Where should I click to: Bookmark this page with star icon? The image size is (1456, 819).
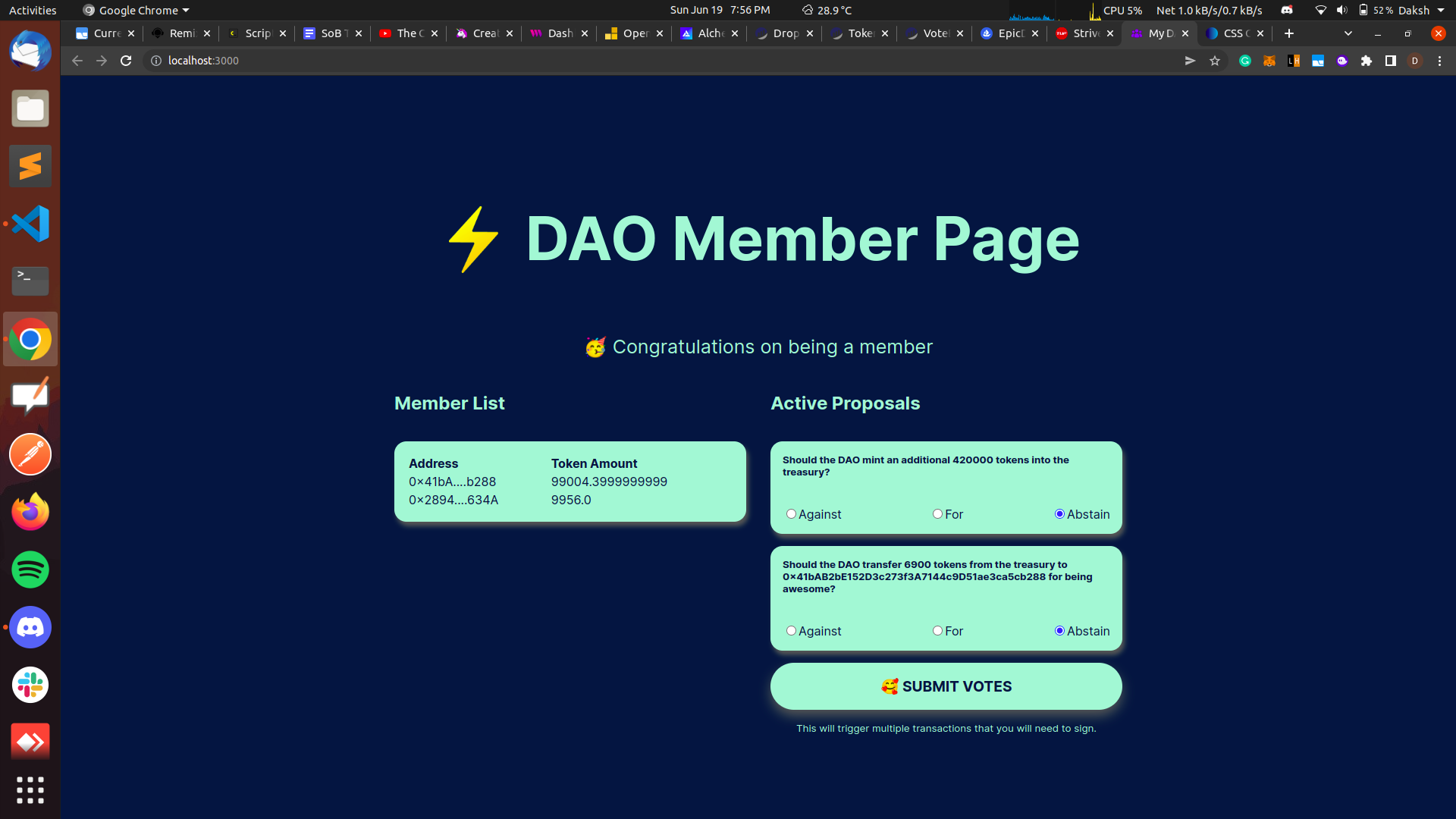click(1215, 61)
